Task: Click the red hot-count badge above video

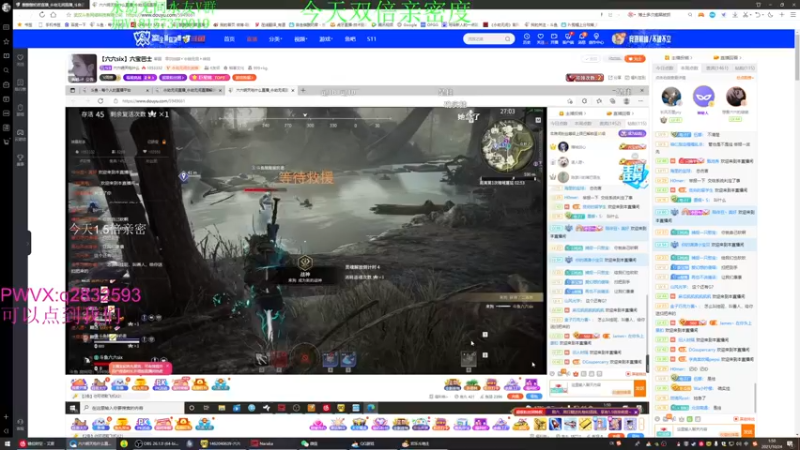Action: pos(585,78)
